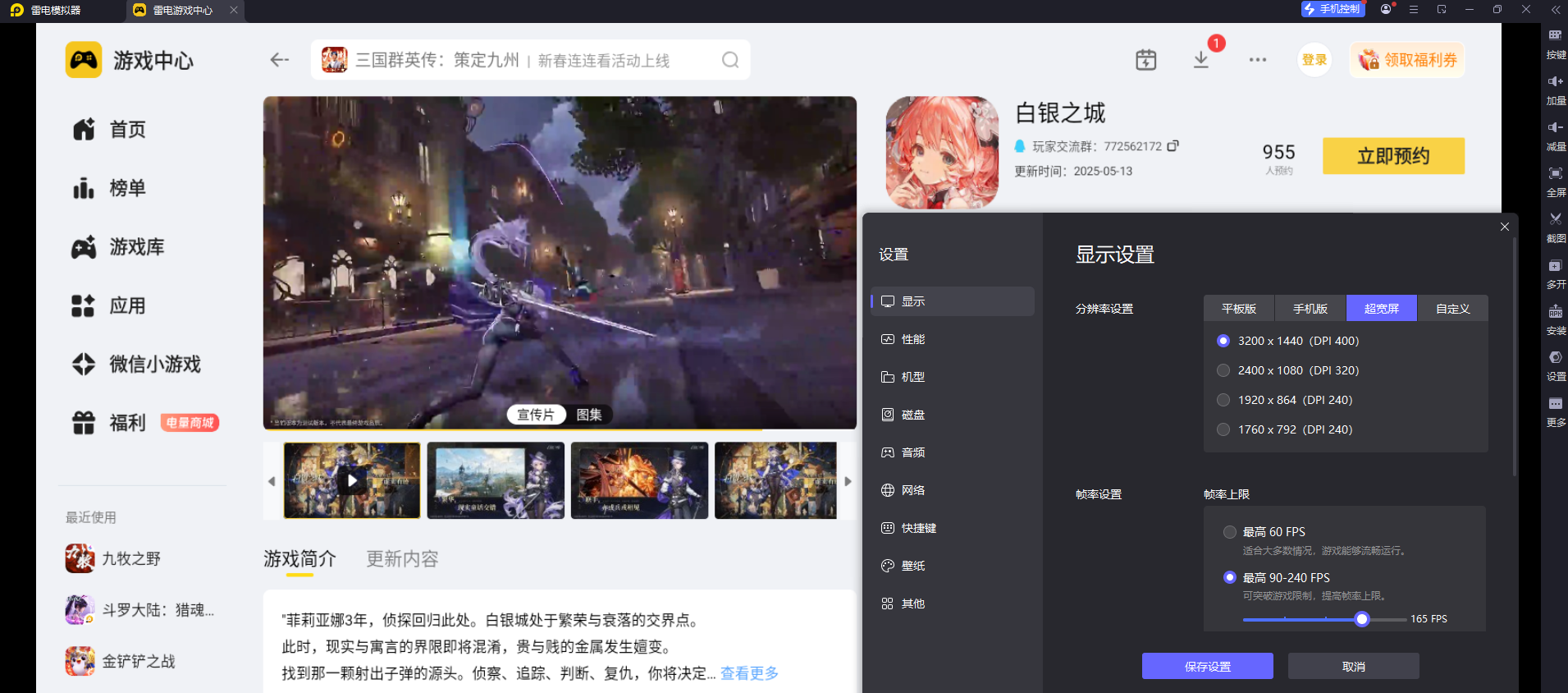Open the calendar check-in icon

(x=1146, y=60)
